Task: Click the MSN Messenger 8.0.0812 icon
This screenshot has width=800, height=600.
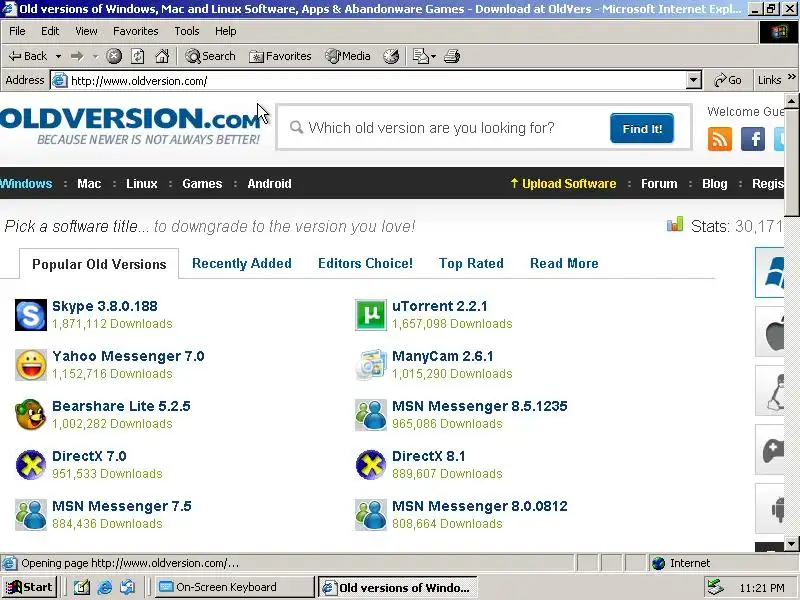Action: (x=371, y=515)
